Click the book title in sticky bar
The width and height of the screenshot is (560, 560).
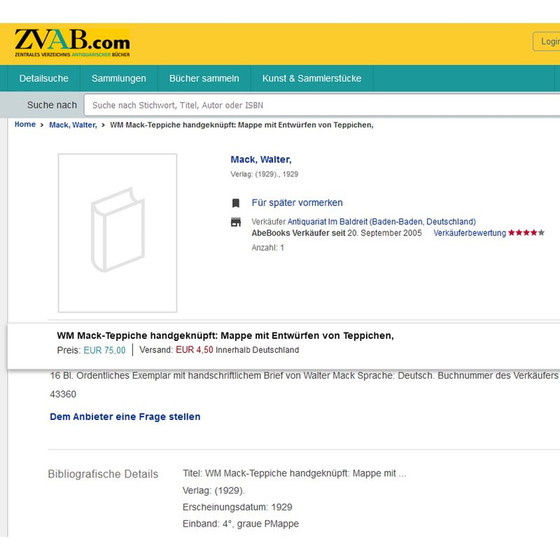point(225,336)
